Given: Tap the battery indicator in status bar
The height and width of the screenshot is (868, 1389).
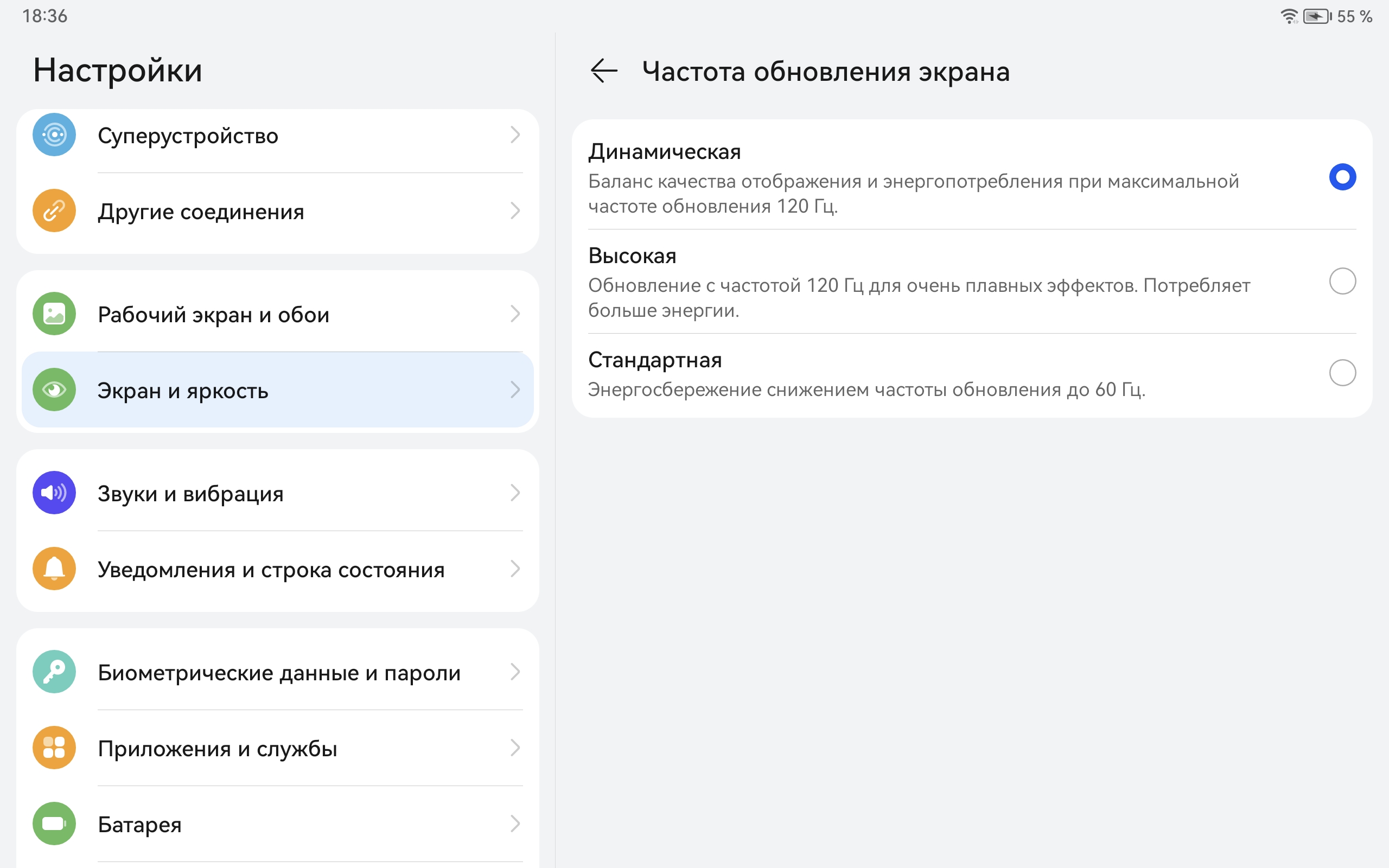Looking at the screenshot, I should coord(1317,17).
